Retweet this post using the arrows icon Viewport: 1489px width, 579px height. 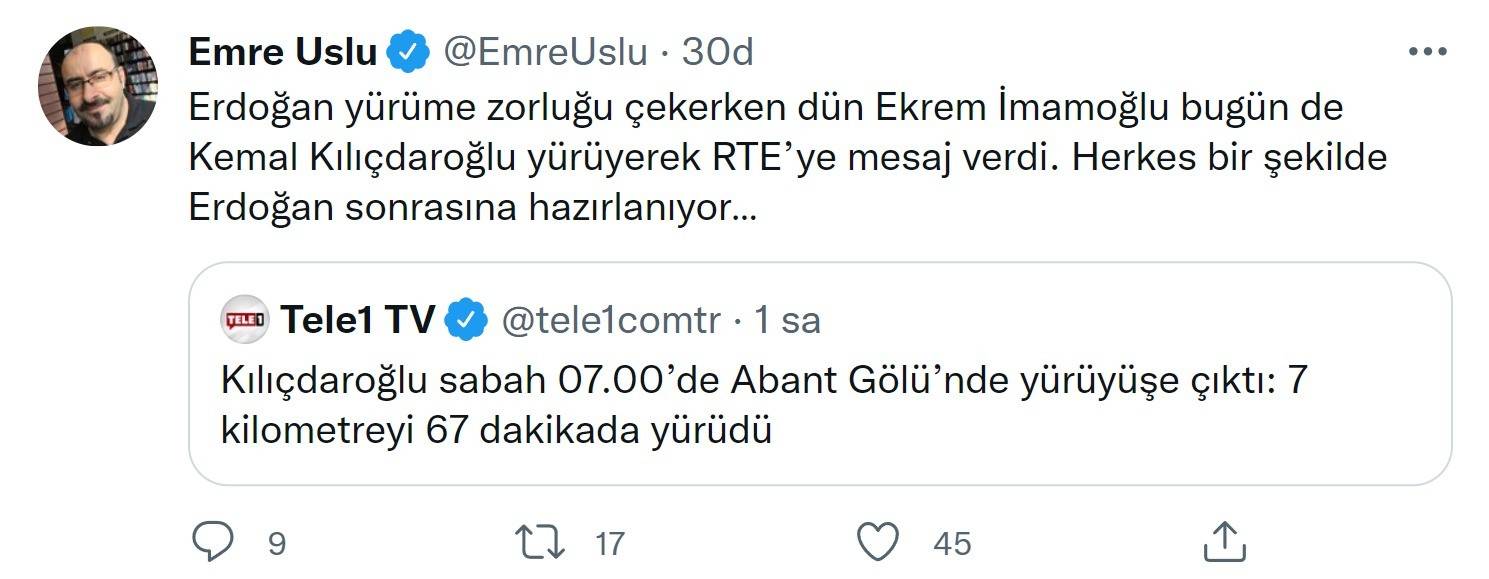[539, 543]
